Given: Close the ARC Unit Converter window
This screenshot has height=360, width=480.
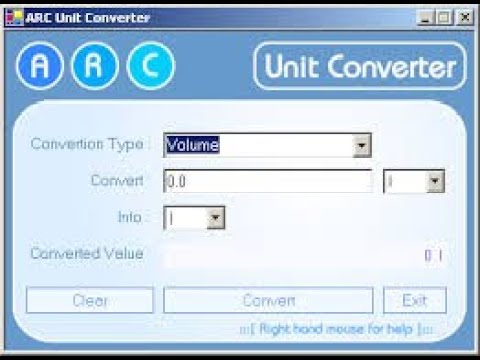Looking at the screenshot, I should pyautogui.click(x=465, y=18).
